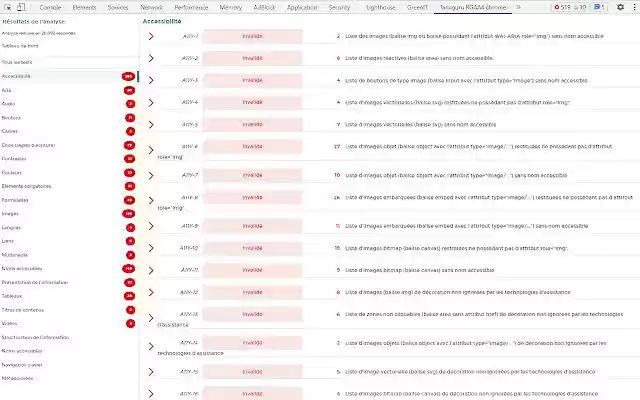Viewport: 640px width, 400px height.
Task: Expand the A11Y-5 result row
Action: coord(151,124)
